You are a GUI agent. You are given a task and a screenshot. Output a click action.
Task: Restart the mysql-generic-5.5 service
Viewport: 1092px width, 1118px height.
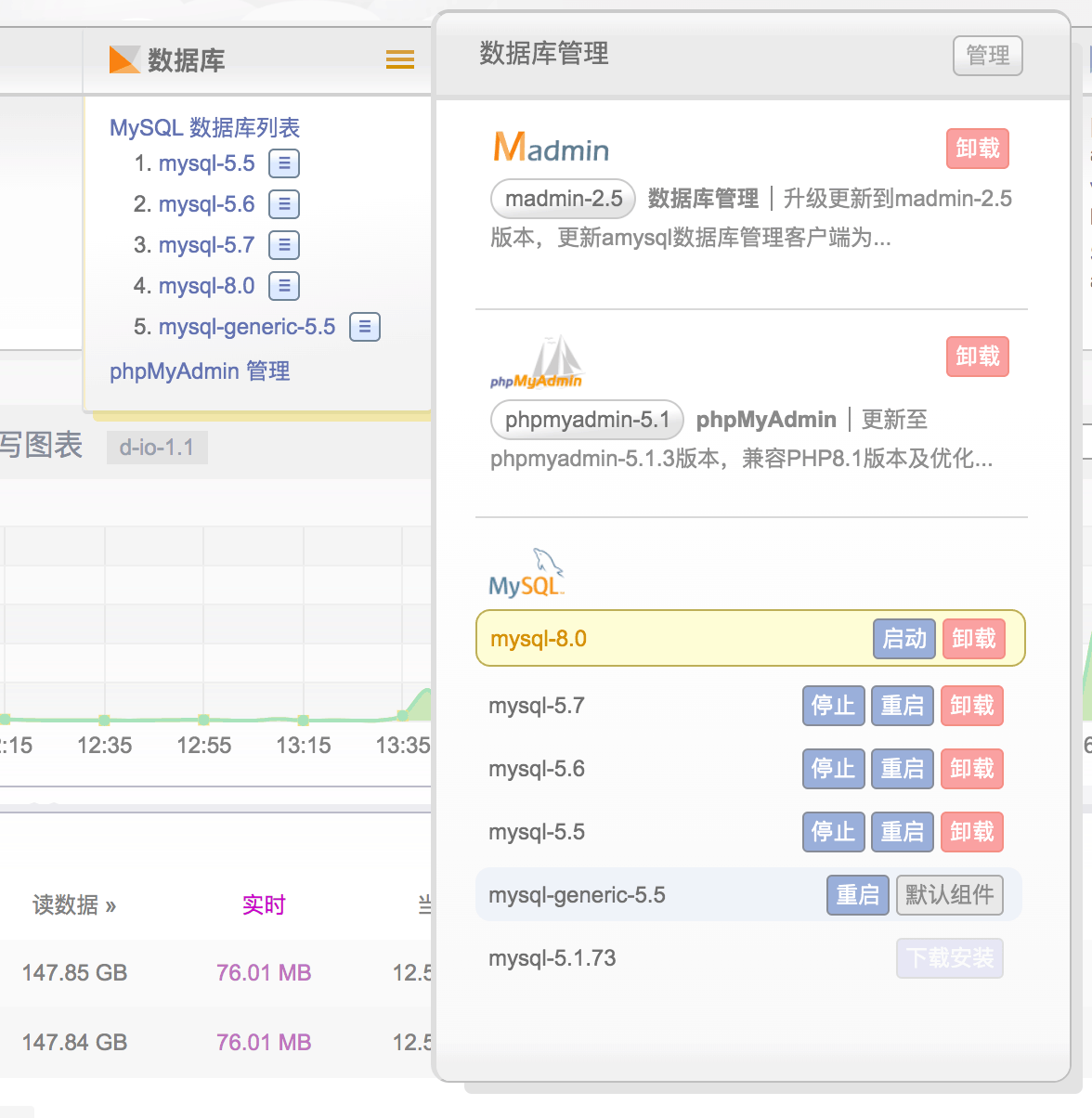click(x=857, y=895)
